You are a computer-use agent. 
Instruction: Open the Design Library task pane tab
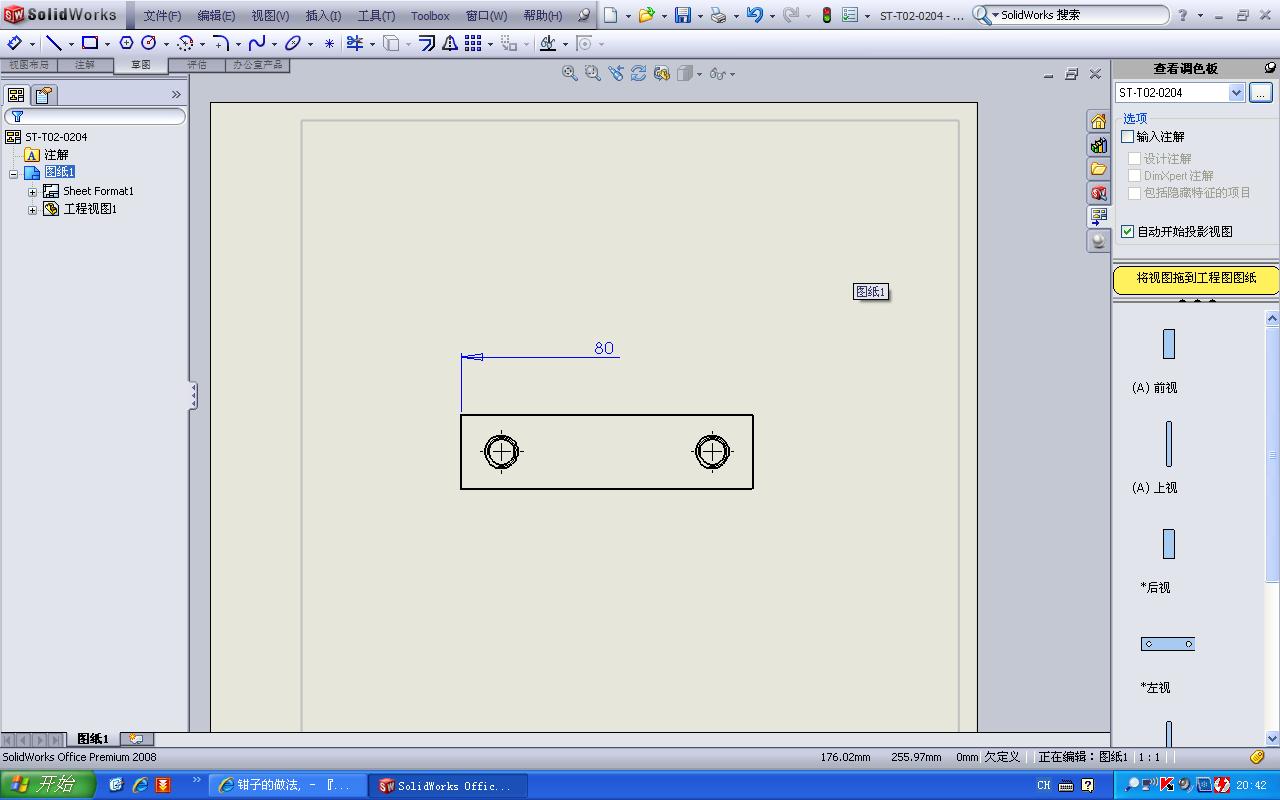click(1099, 145)
